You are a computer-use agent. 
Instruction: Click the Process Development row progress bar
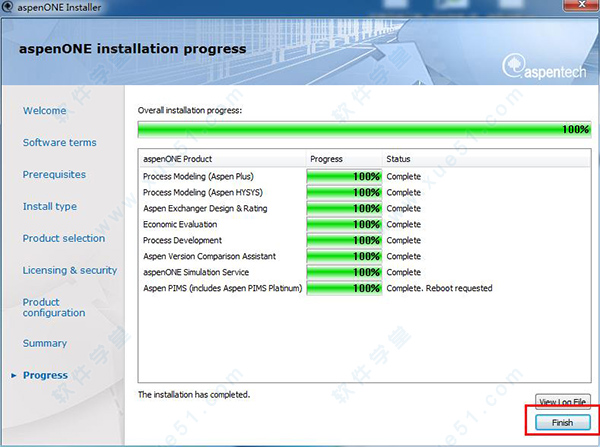(344, 240)
